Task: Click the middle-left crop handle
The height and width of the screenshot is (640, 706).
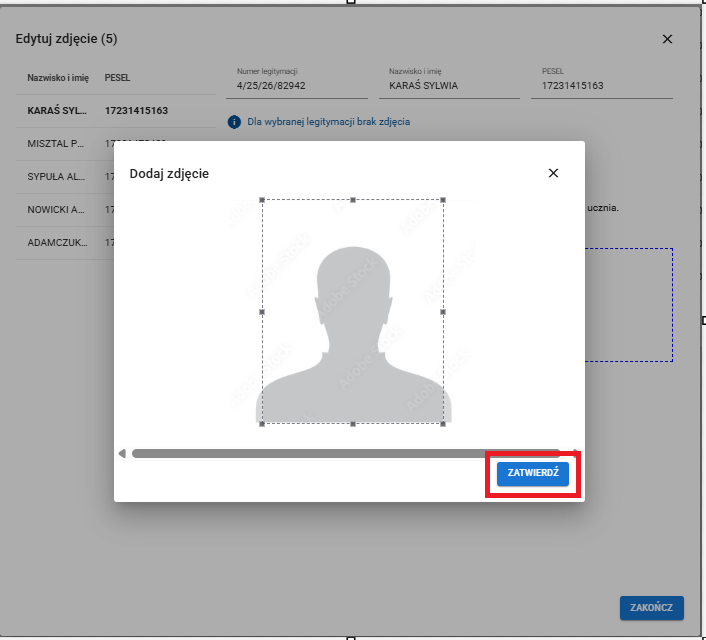Action: [x=262, y=312]
